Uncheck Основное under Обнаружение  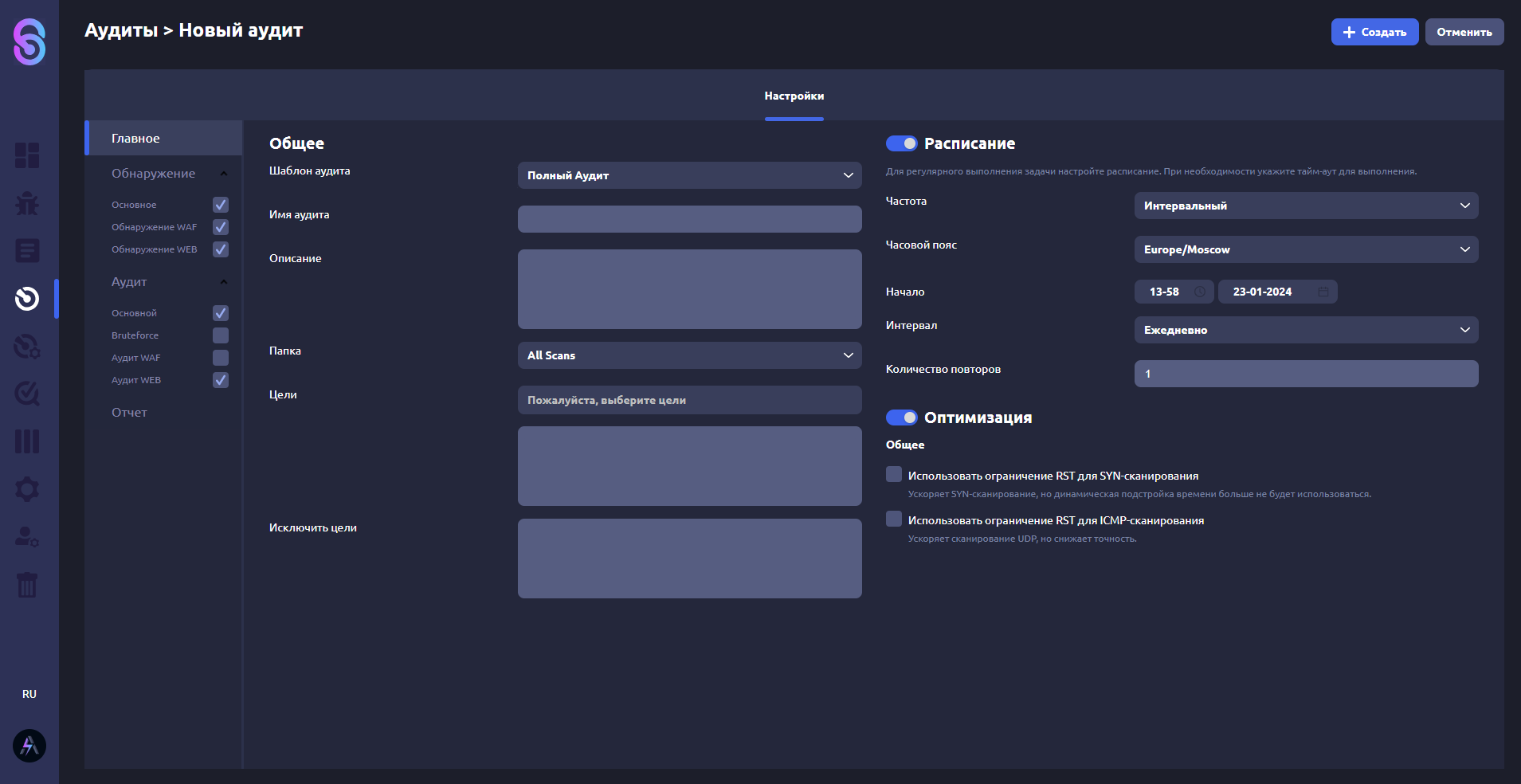coord(221,205)
